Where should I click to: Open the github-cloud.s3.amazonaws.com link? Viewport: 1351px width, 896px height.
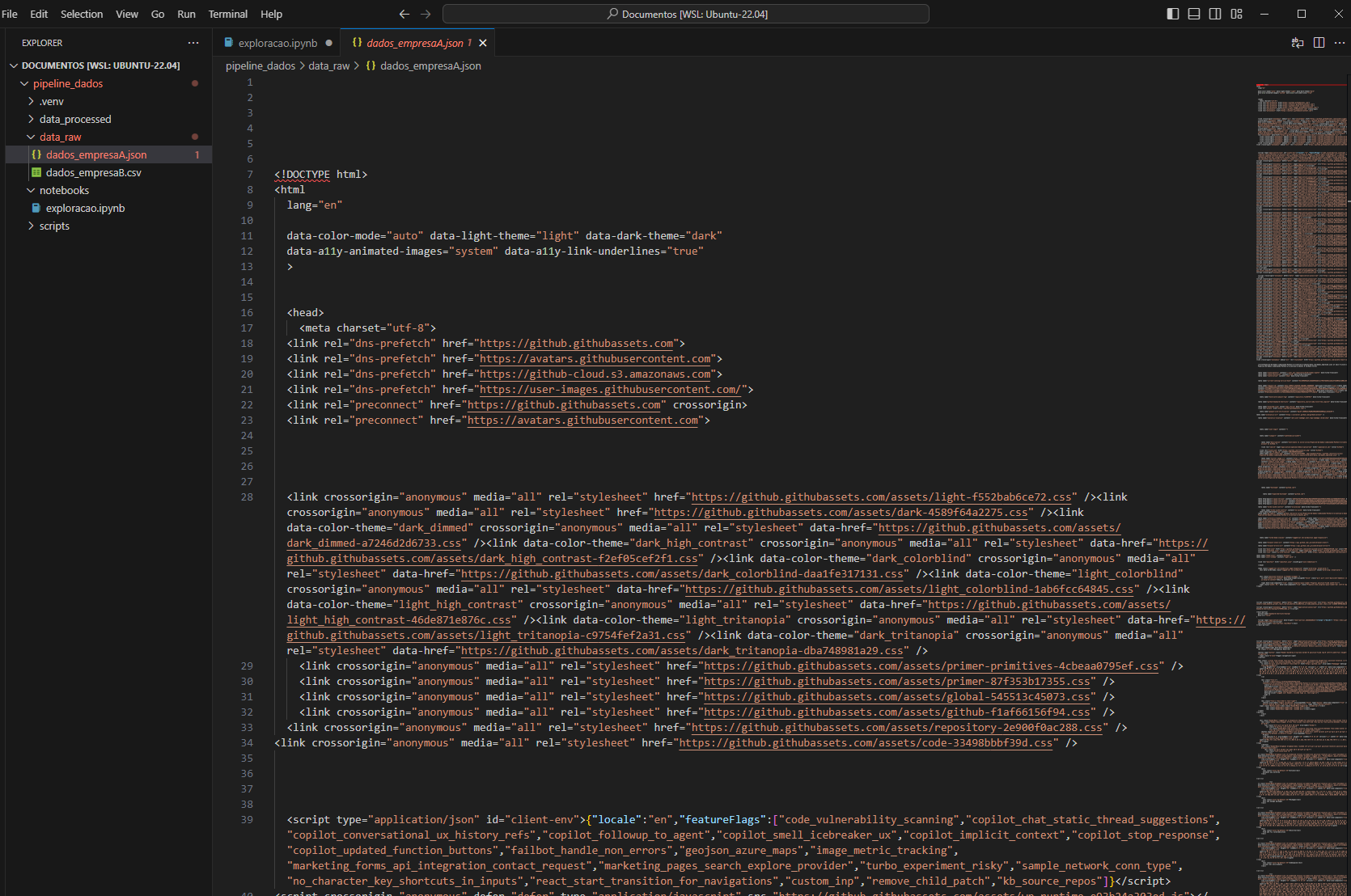point(595,374)
